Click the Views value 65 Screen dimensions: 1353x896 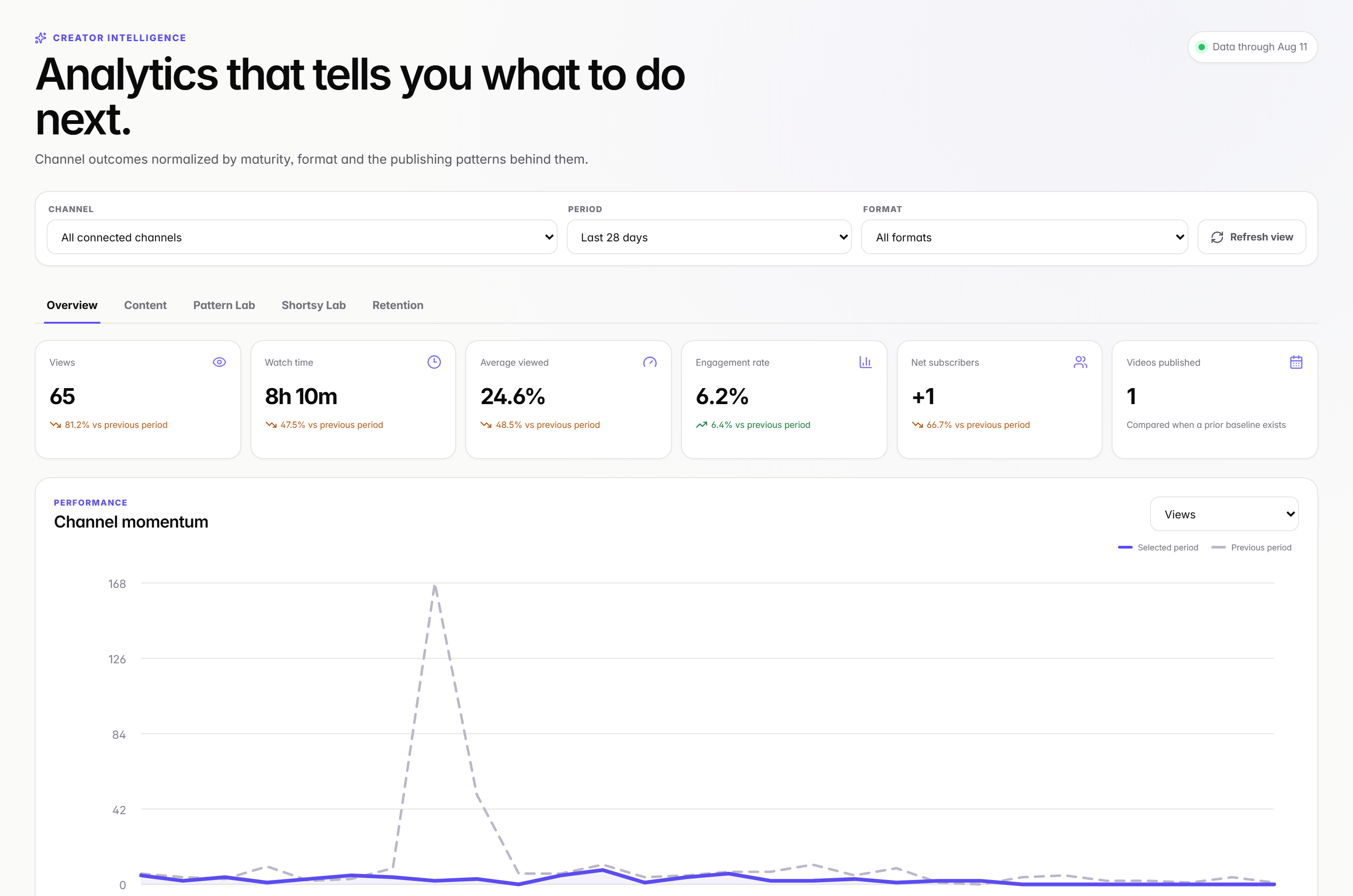point(62,397)
